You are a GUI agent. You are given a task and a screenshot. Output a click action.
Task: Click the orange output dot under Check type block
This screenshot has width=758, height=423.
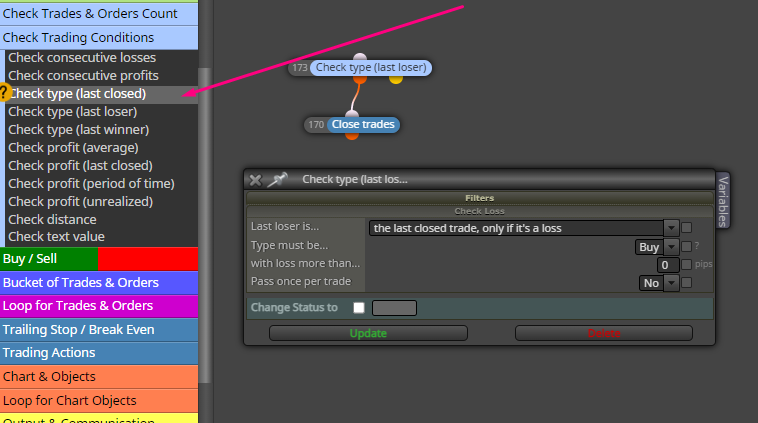(x=359, y=79)
